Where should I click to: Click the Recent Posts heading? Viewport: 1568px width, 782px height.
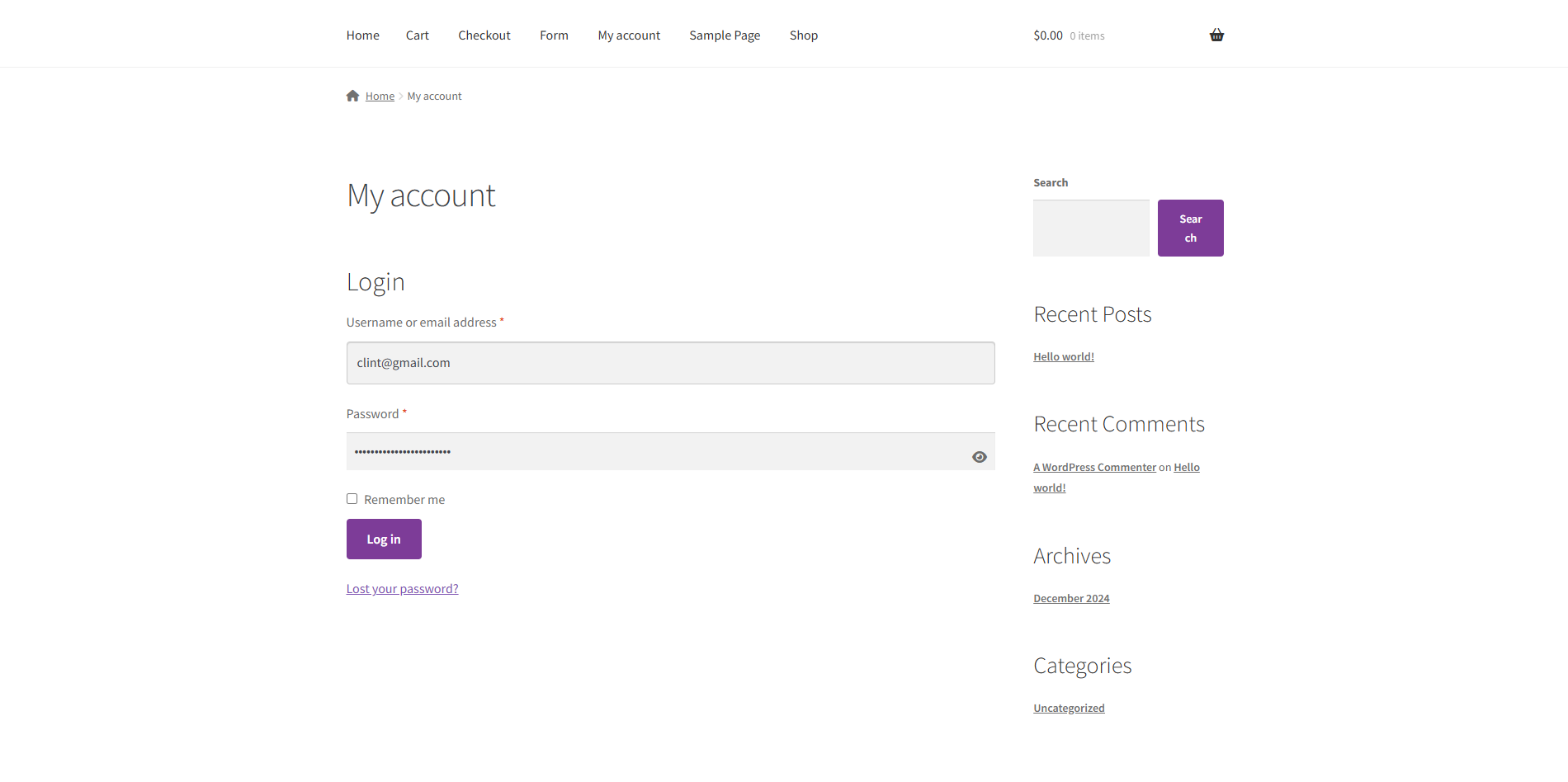(1092, 314)
